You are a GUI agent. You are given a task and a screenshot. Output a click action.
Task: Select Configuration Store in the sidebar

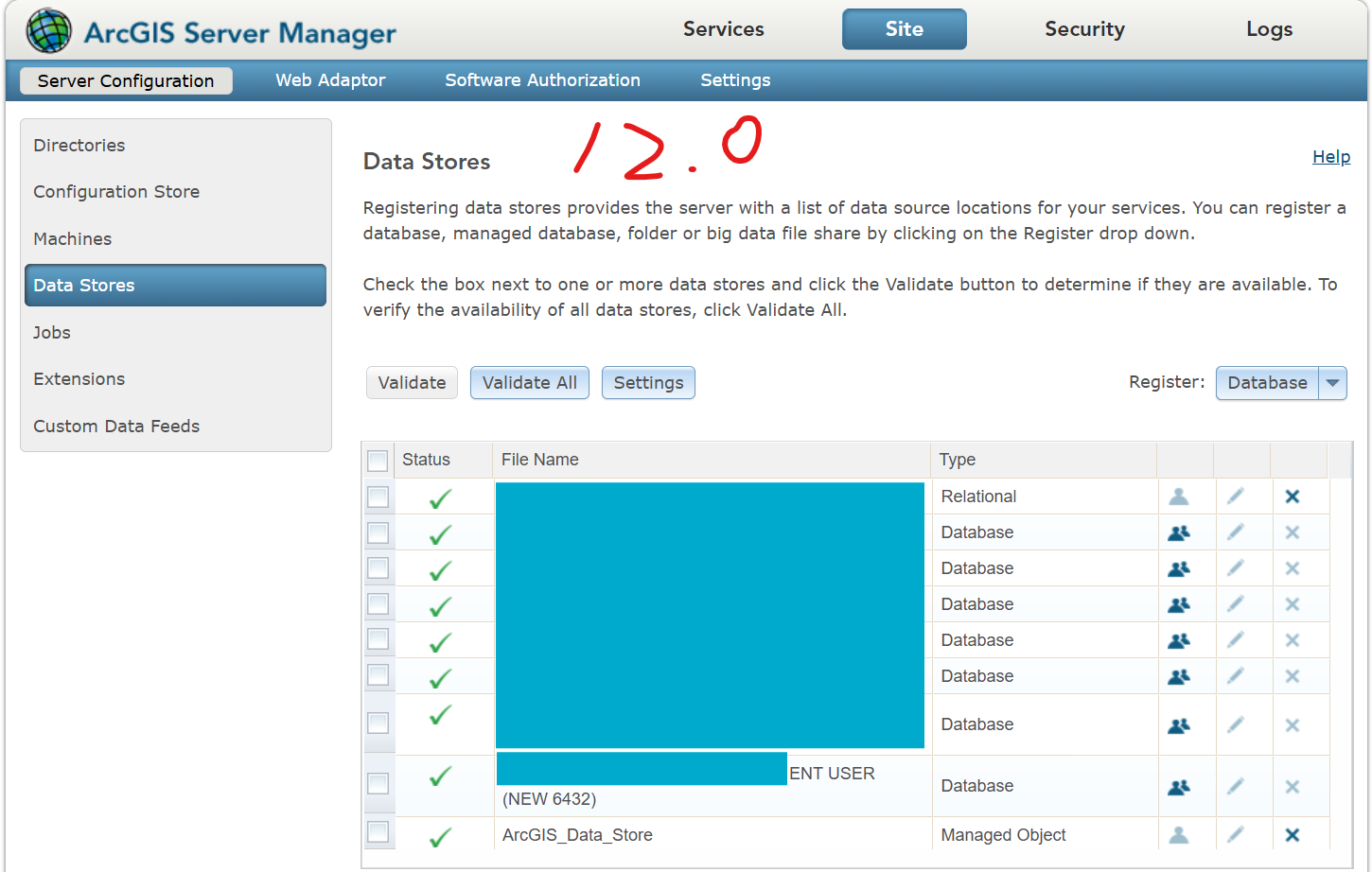click(116, 192)
